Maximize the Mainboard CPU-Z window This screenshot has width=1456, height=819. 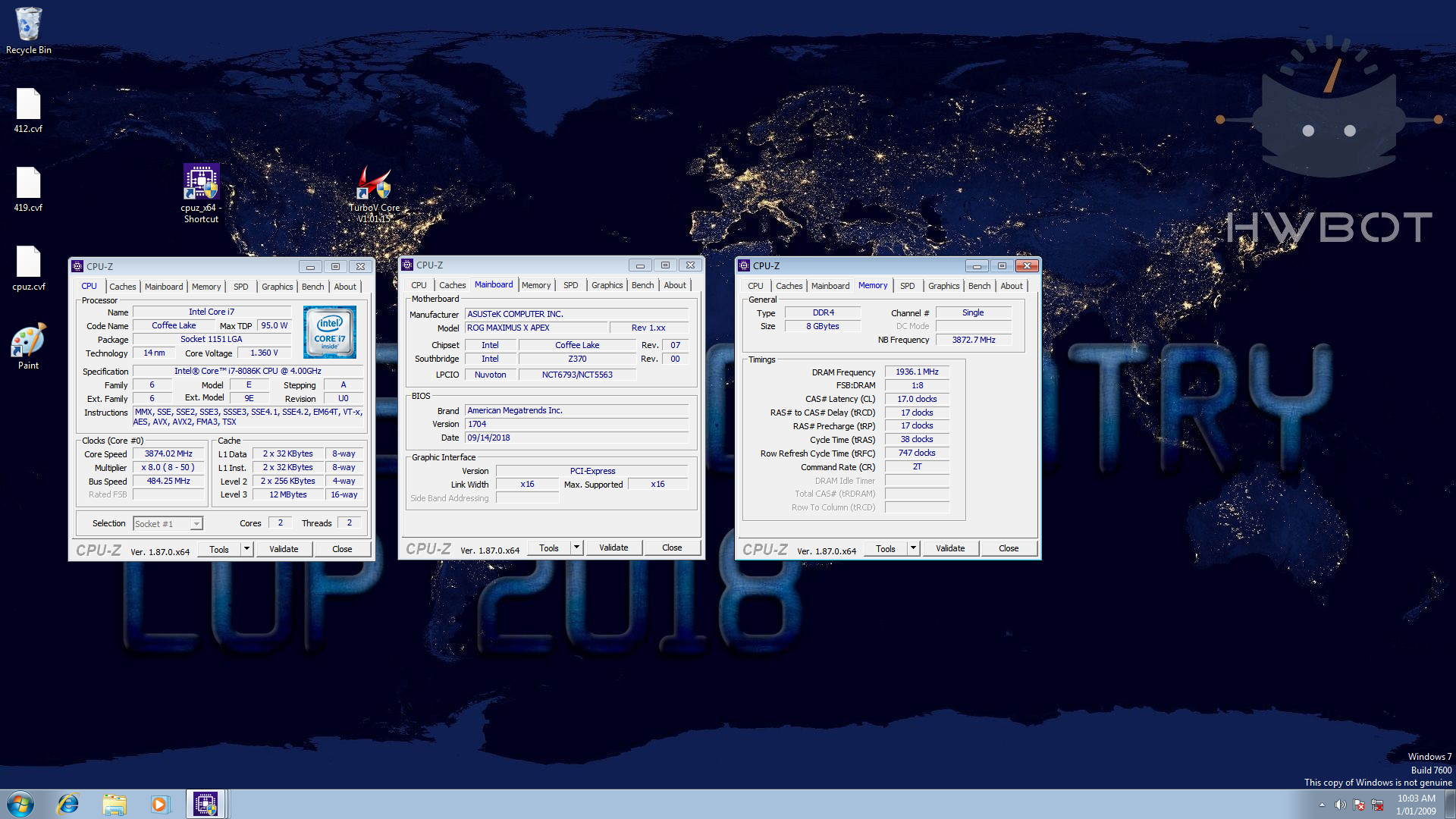(665, 265)
